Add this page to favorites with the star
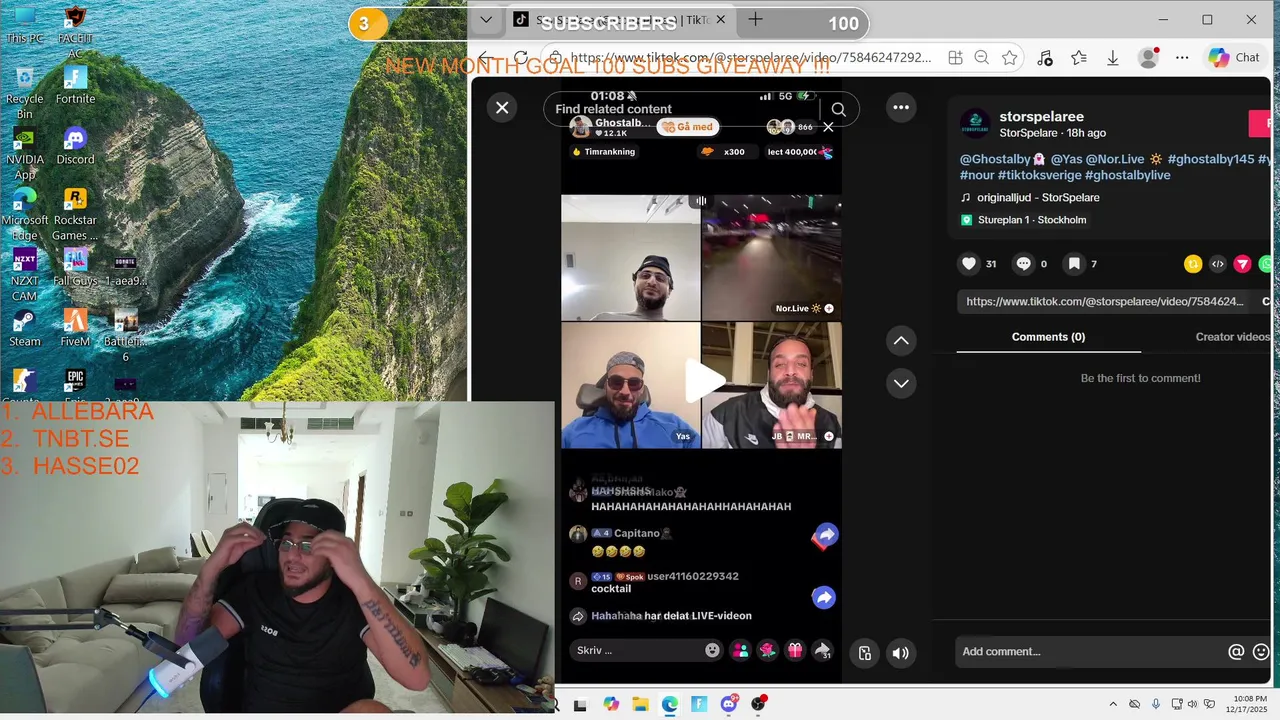 click(x=1009, y=58)
